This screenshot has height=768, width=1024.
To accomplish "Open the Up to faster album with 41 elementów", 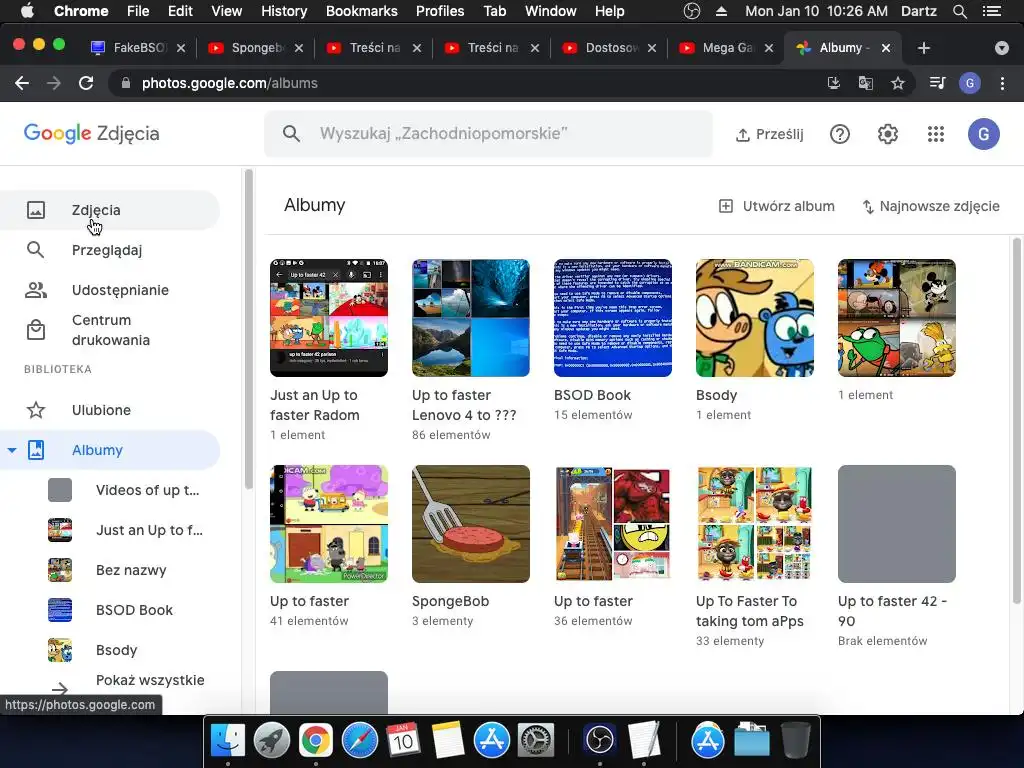I will point(328,524).
